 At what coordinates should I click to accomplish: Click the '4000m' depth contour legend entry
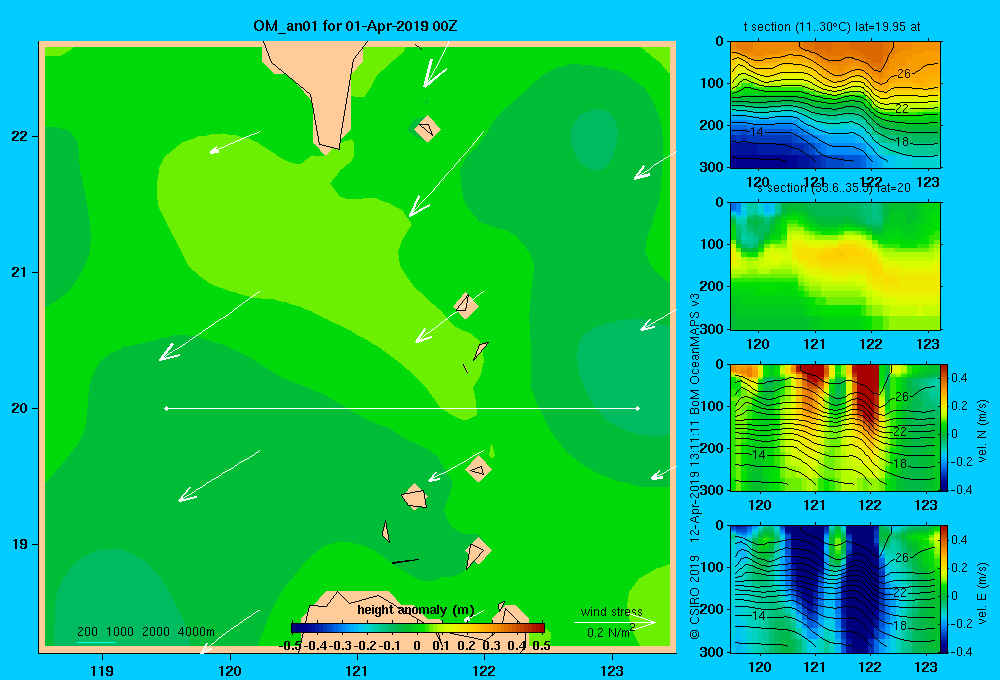pos(196,632)
